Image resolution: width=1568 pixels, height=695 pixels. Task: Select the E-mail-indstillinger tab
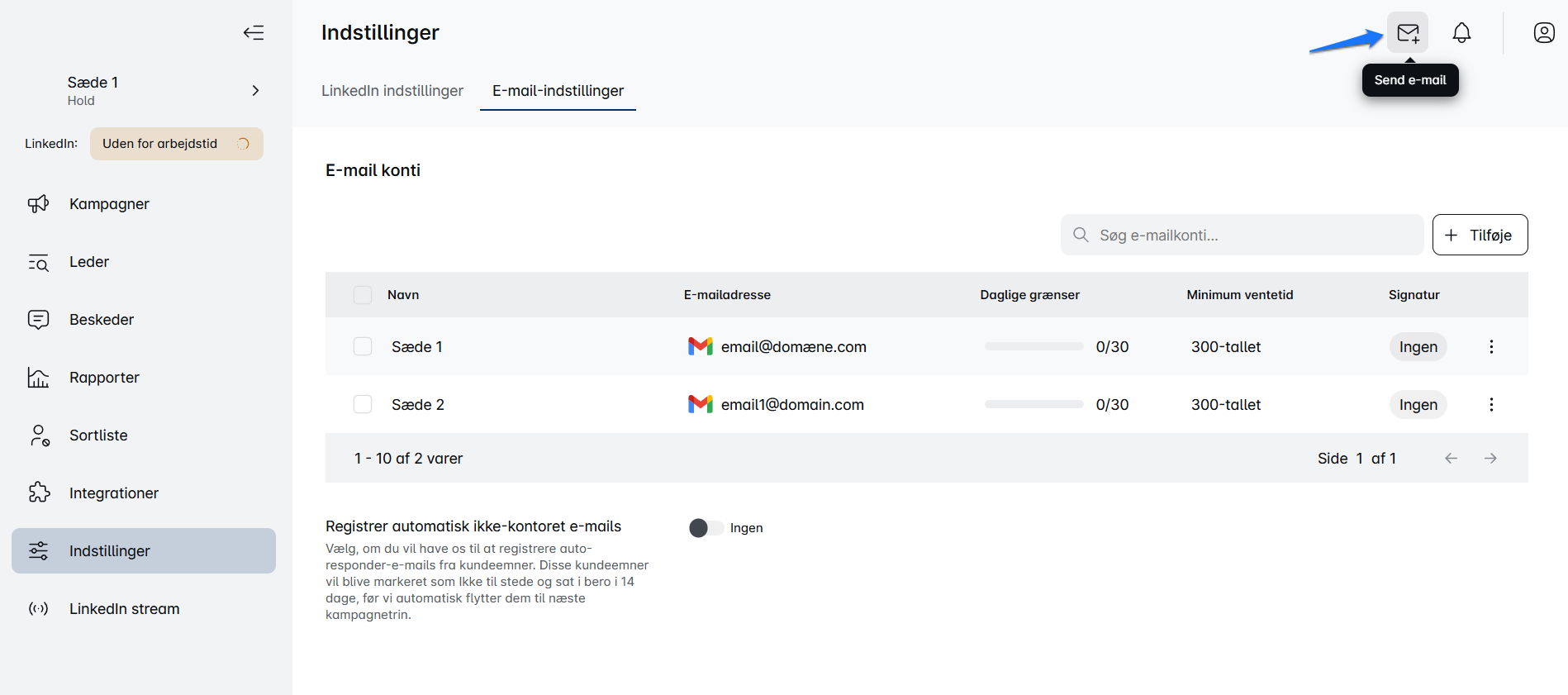pos(558,91)
